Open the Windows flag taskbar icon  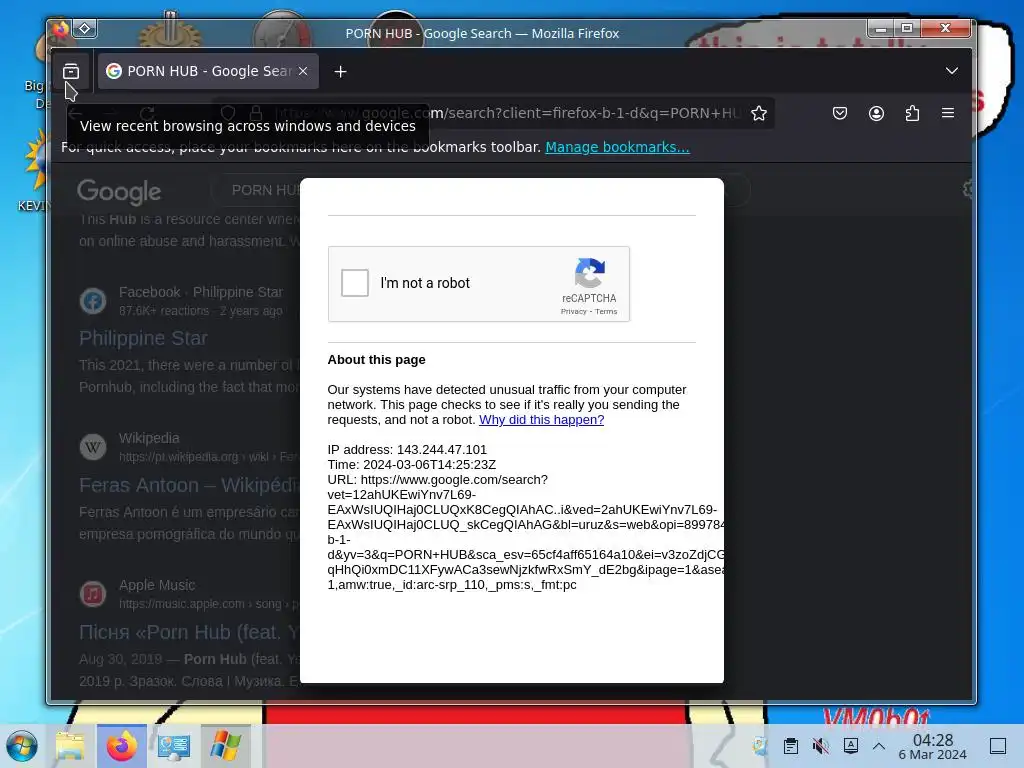[x=225, y=746]
